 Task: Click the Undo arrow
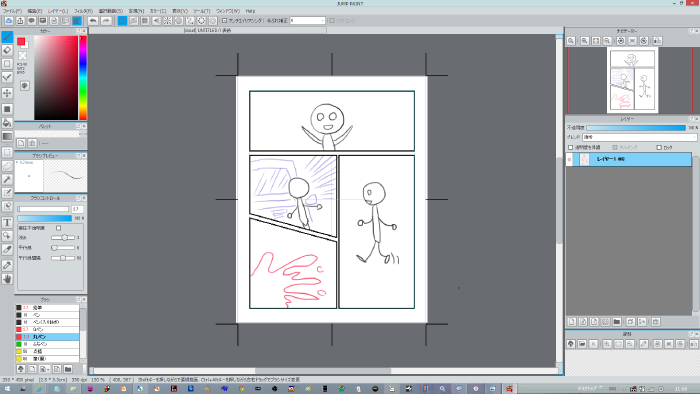(x=93, y=21)
